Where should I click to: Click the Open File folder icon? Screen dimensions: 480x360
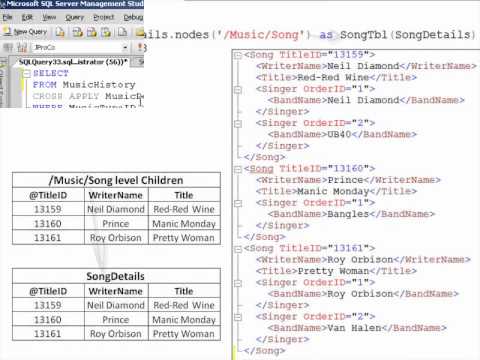point(140,32)
